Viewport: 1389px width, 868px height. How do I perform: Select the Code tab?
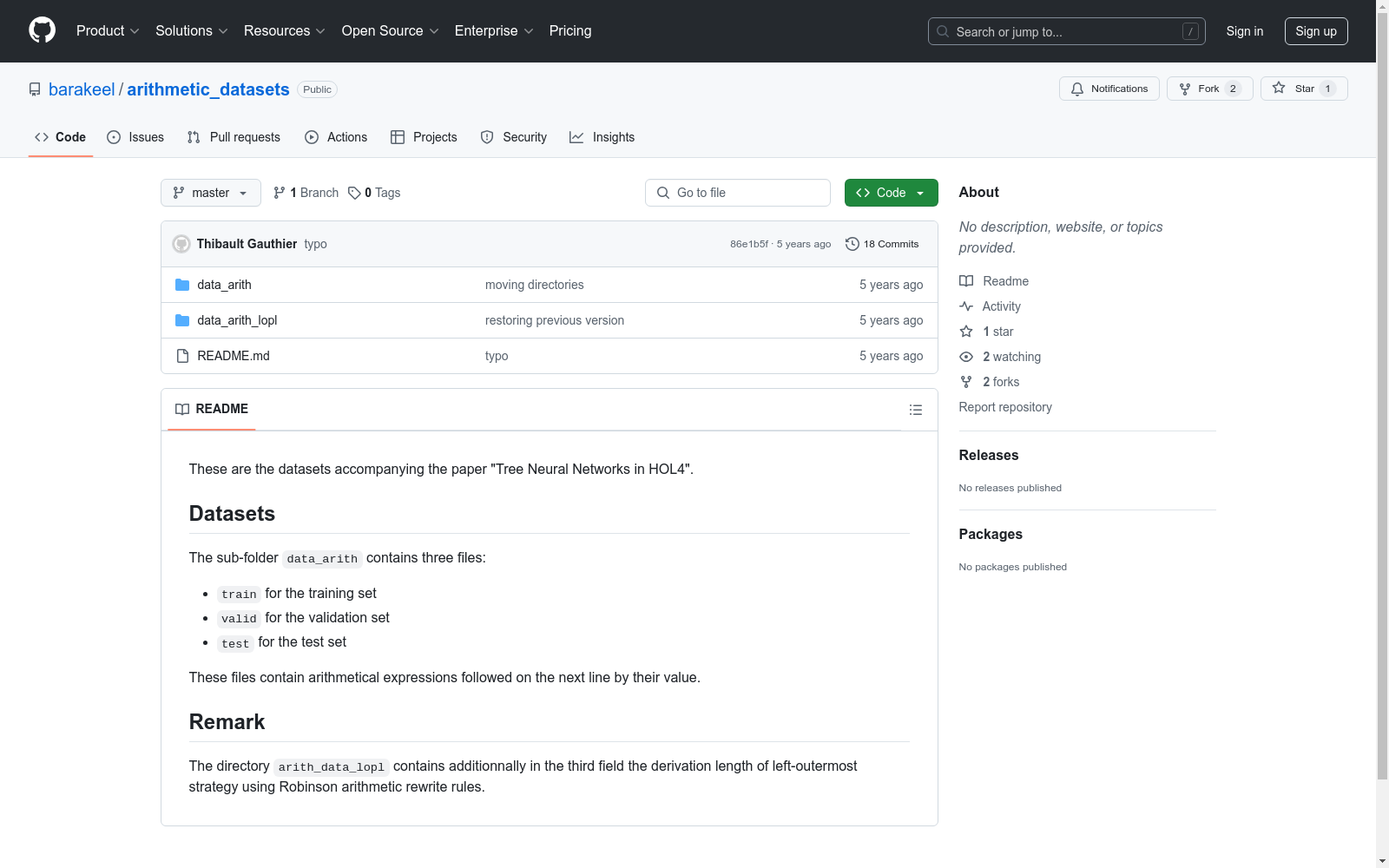pos(60,137)
